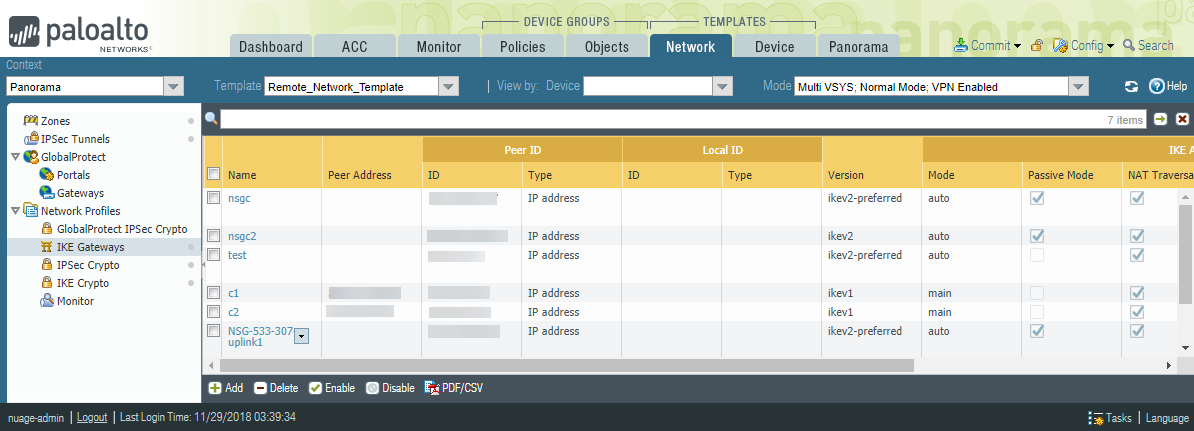The height and width of the screenshot is (431, 1194).
Task: Click the Enable button
Action: coord(332,388)
